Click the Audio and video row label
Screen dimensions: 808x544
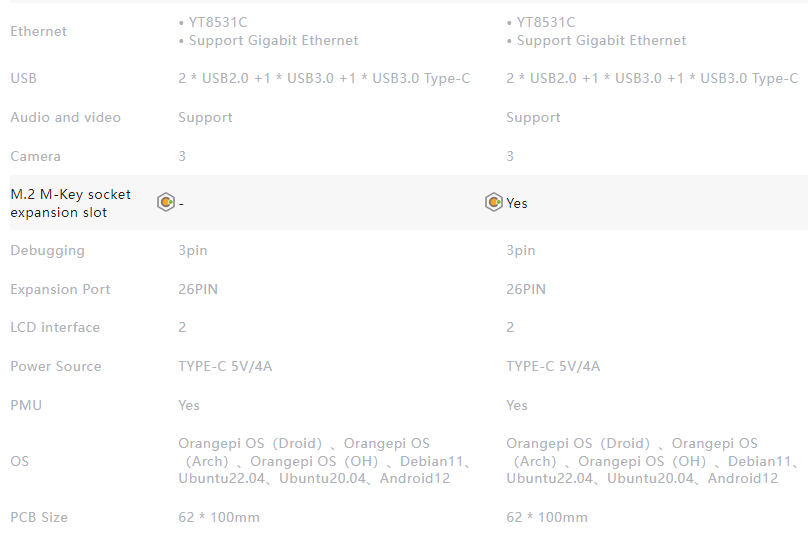click(65, 117)
